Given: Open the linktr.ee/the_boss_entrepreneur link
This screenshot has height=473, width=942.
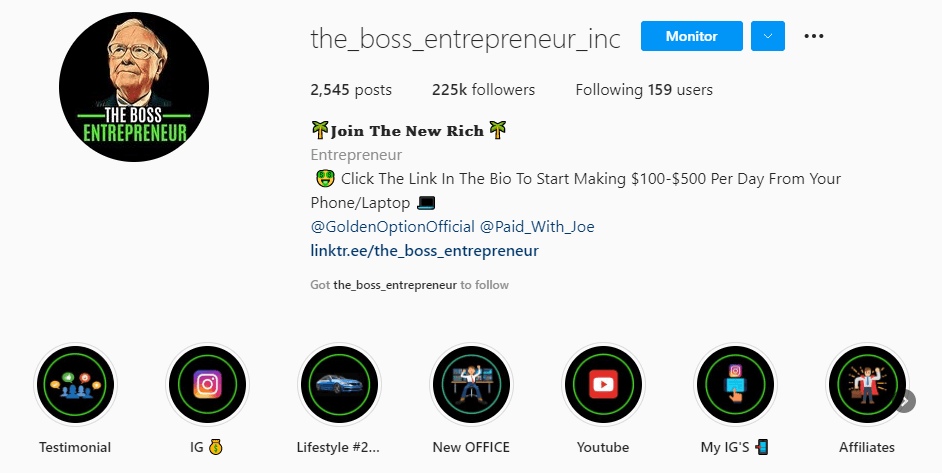Looking at the screenshot, I should pyautogui.click(x=425, y=251).
